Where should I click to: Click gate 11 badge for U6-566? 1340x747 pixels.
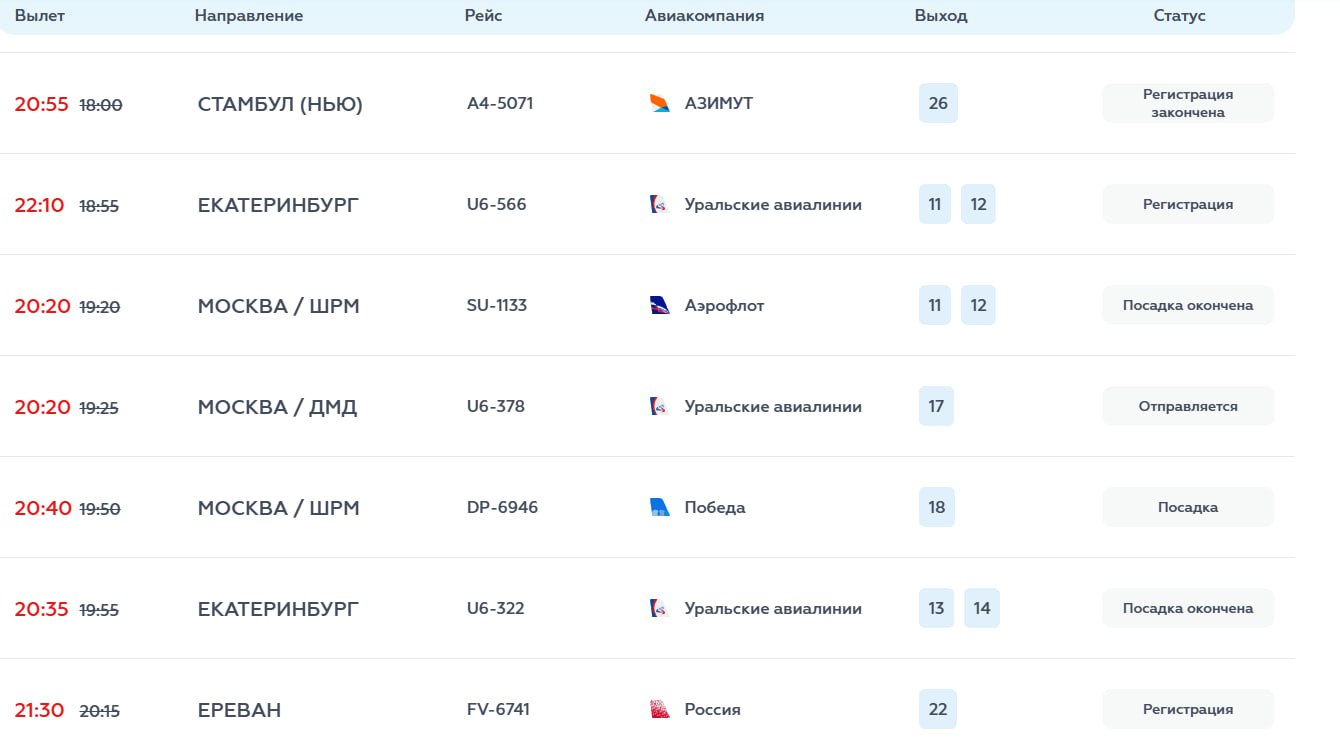(x=935, y=204)
